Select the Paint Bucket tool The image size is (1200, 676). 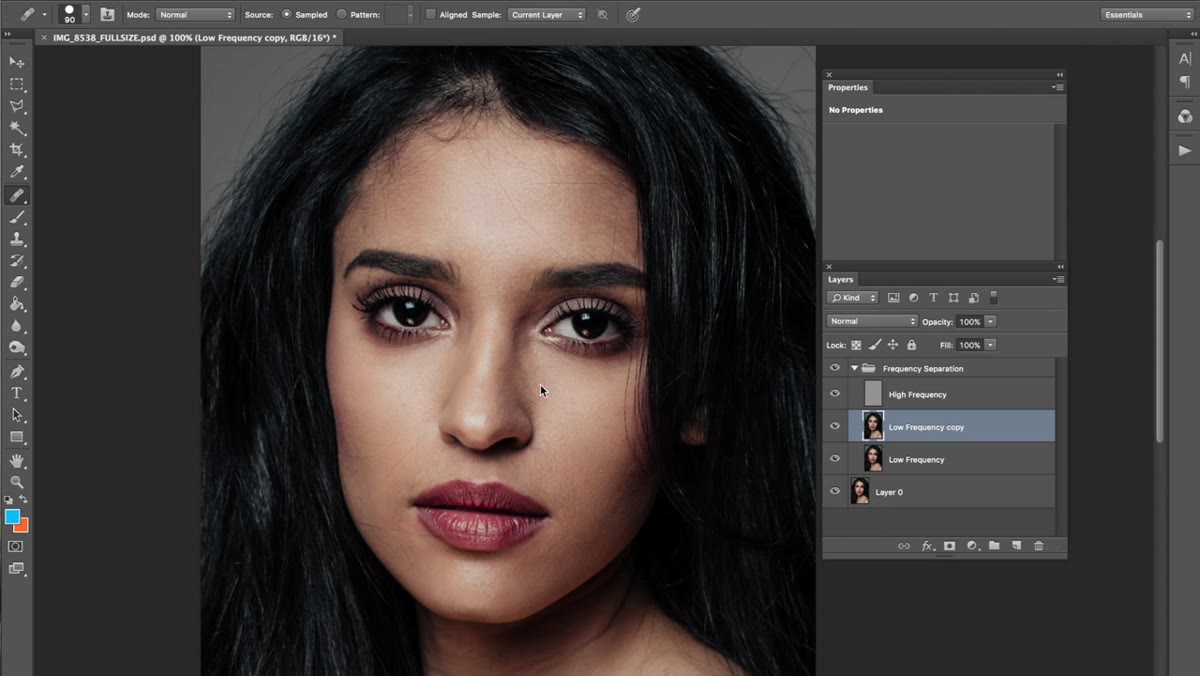[17, 304]
